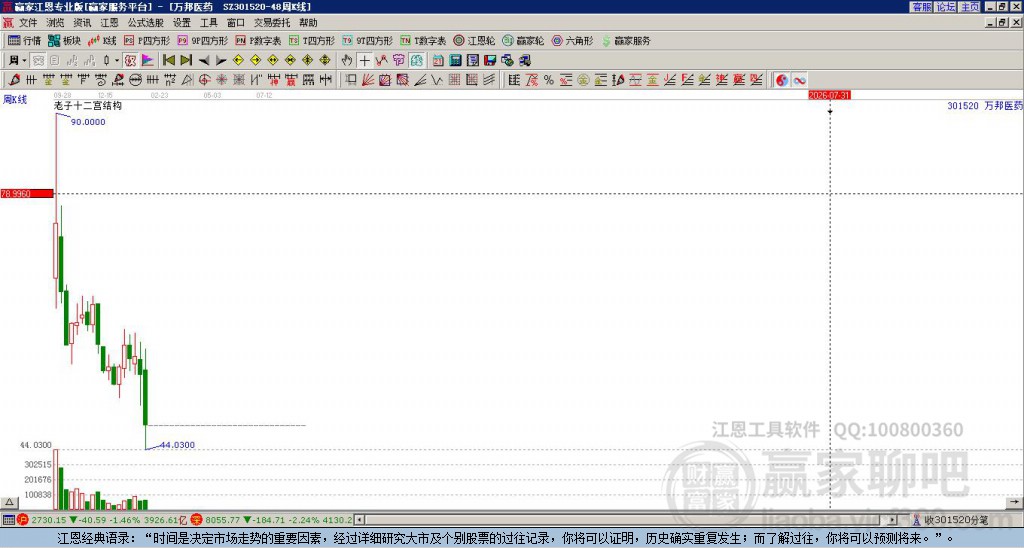Pick the percent % retracement tool
This screenshot has height=548, width=1024.
coord(549,80)
